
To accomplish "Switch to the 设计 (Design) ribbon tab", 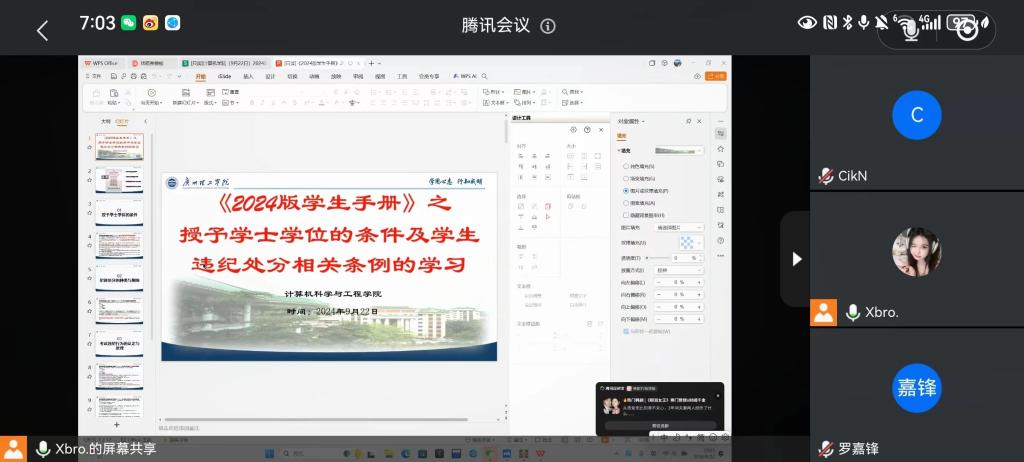I will pos(270,76).
